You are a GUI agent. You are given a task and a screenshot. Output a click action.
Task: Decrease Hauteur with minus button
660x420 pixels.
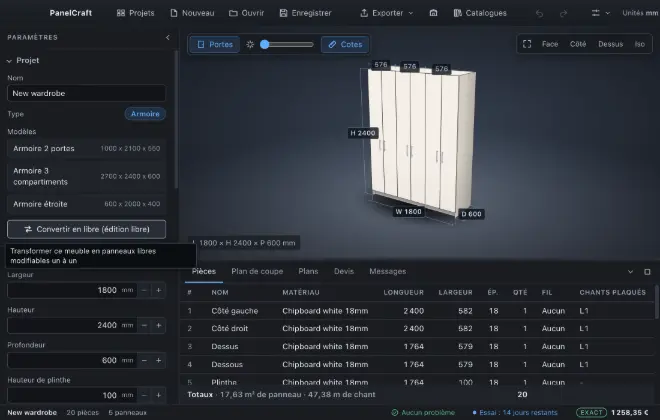[x=144, y=325]
